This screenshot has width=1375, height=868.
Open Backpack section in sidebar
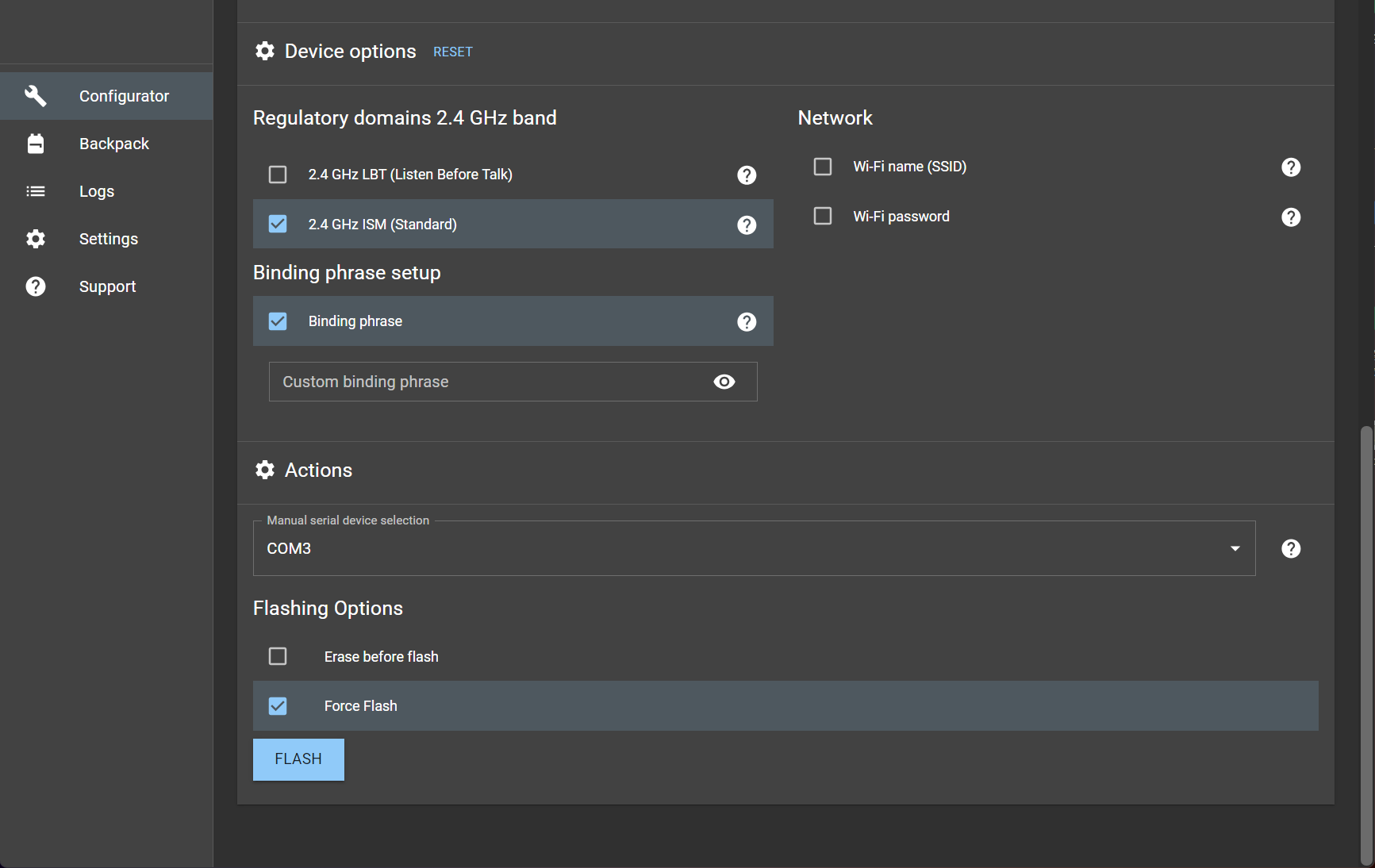point(106,144)
